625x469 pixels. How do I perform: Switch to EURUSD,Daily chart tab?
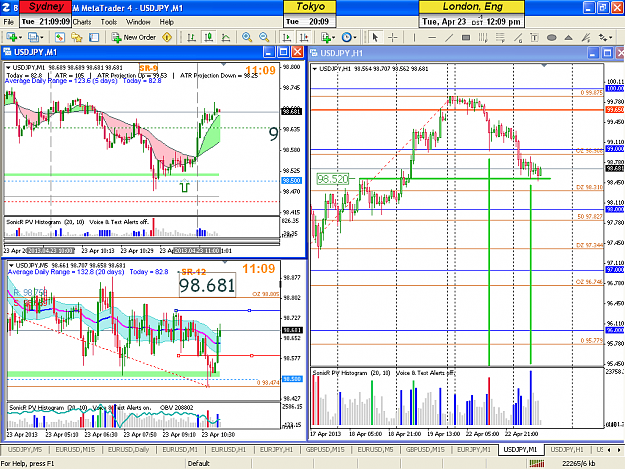(128, 449)
